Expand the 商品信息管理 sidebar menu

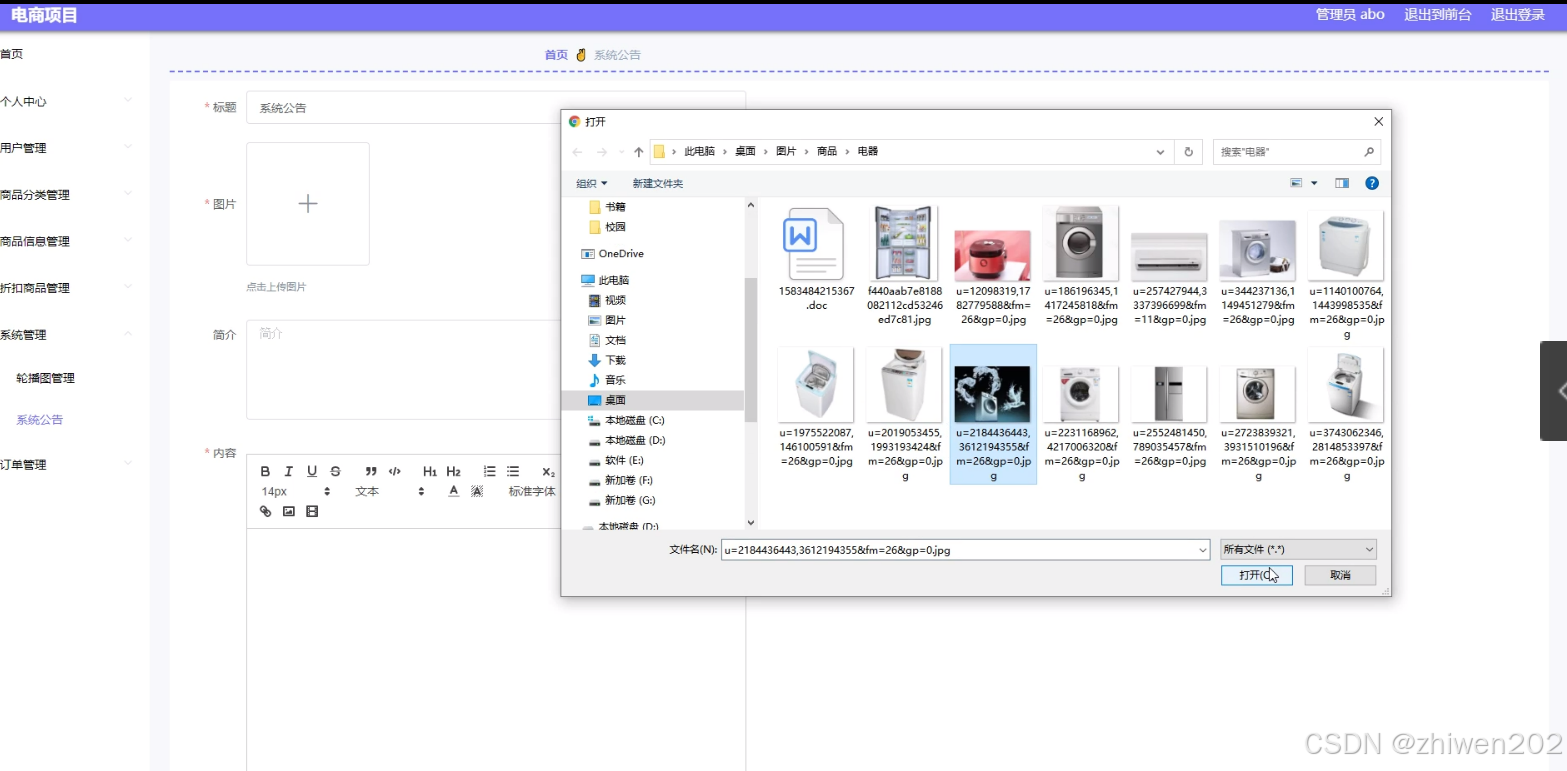pos(67,241)
